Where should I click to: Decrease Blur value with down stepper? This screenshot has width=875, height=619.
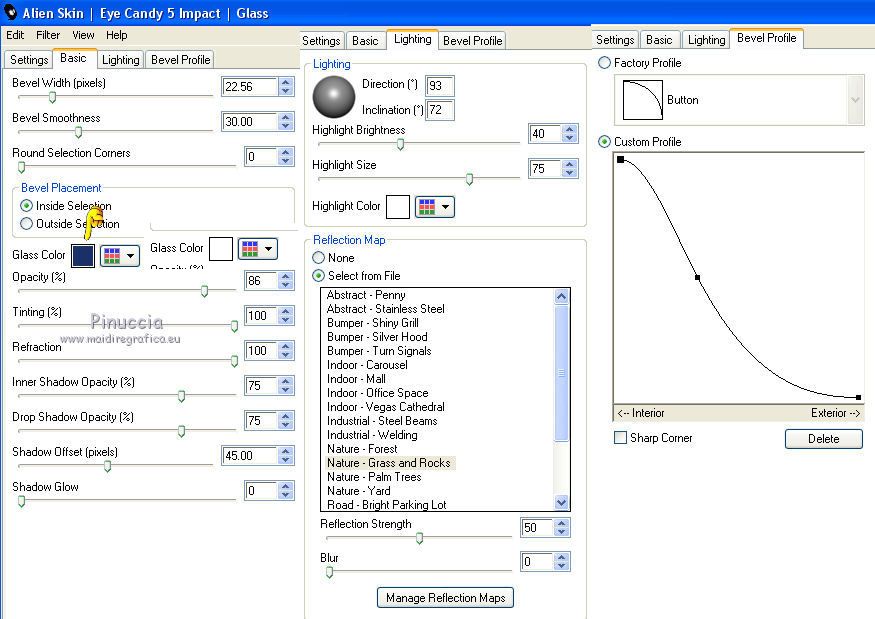(561, 566)
